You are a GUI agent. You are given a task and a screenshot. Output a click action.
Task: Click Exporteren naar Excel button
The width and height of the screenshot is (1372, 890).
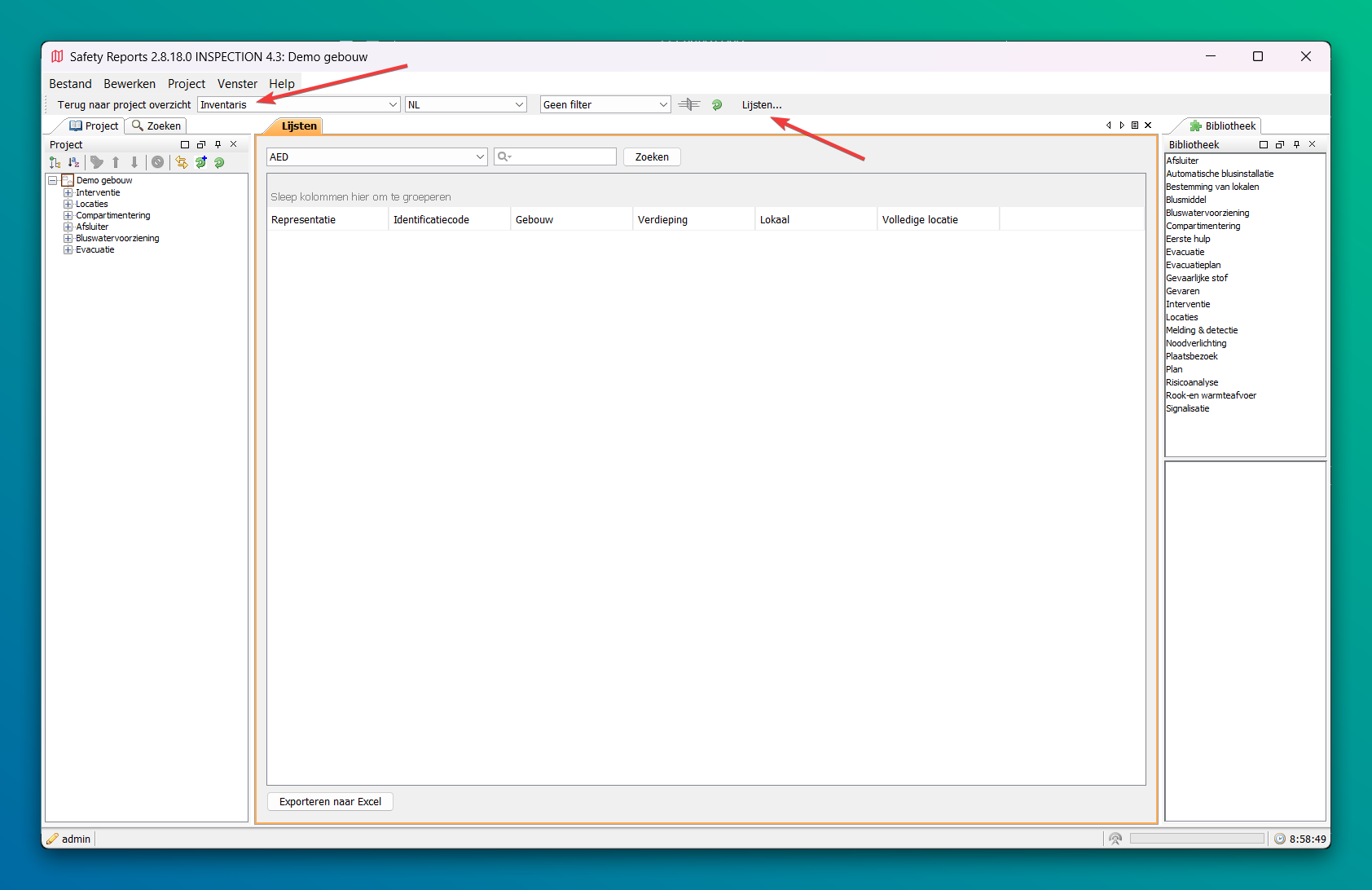[x=330, y=802]
